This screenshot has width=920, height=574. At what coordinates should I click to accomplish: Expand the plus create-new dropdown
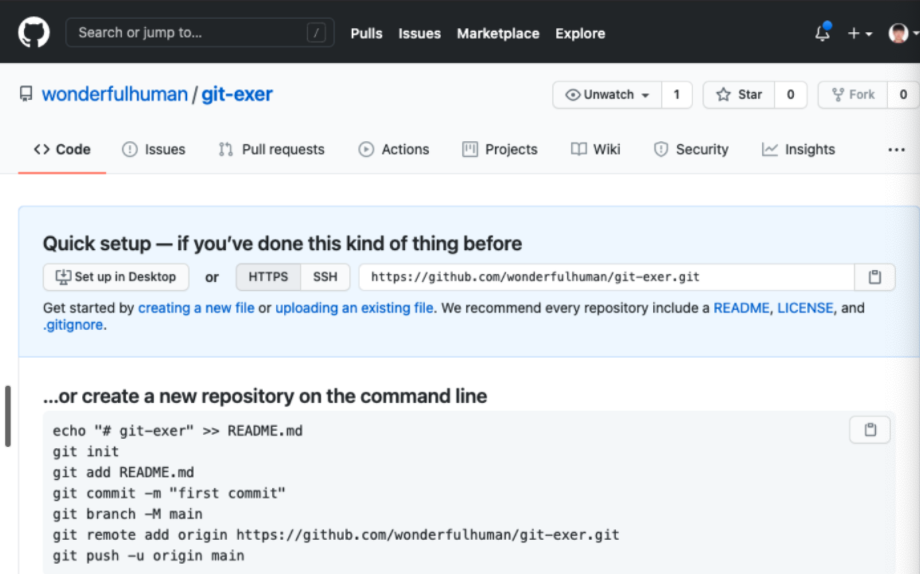click(x=860, y=33)
